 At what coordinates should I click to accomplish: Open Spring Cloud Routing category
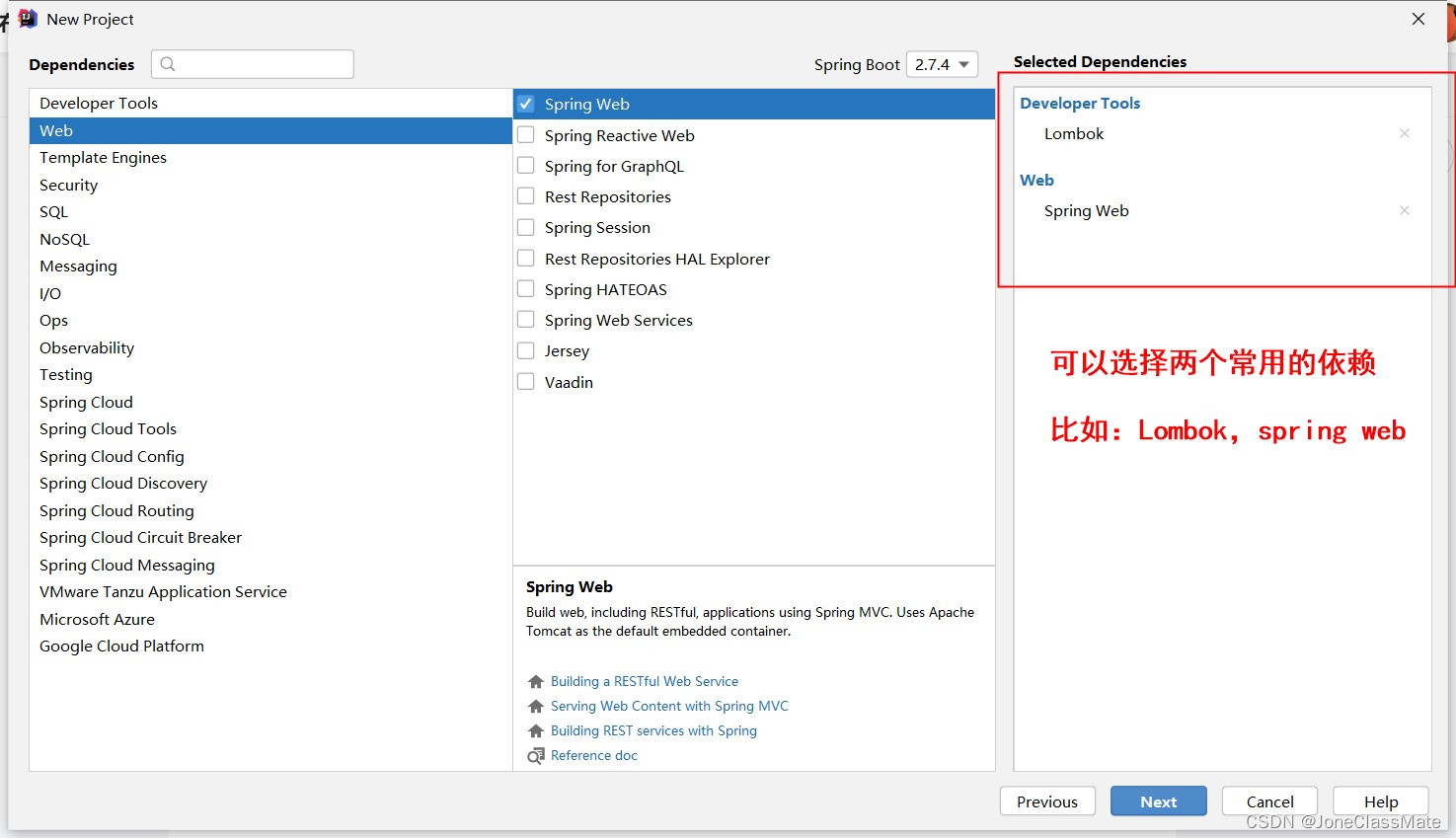point(270,510)
